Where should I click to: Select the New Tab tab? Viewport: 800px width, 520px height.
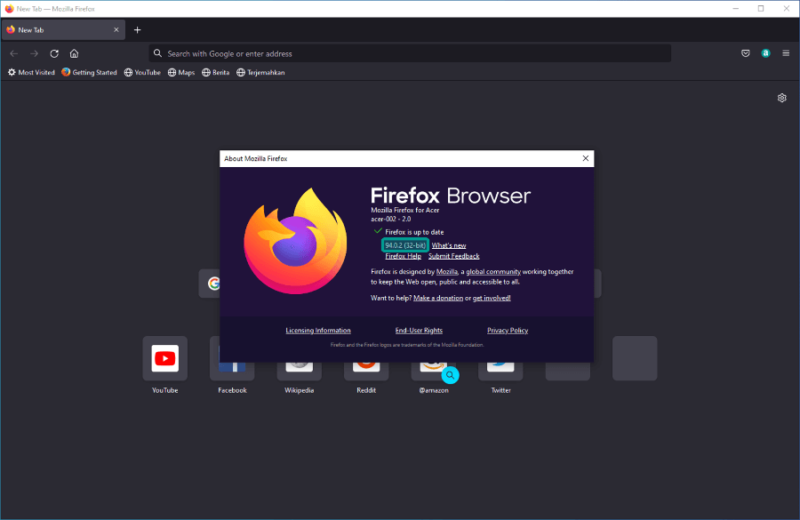tap(63, 30)
